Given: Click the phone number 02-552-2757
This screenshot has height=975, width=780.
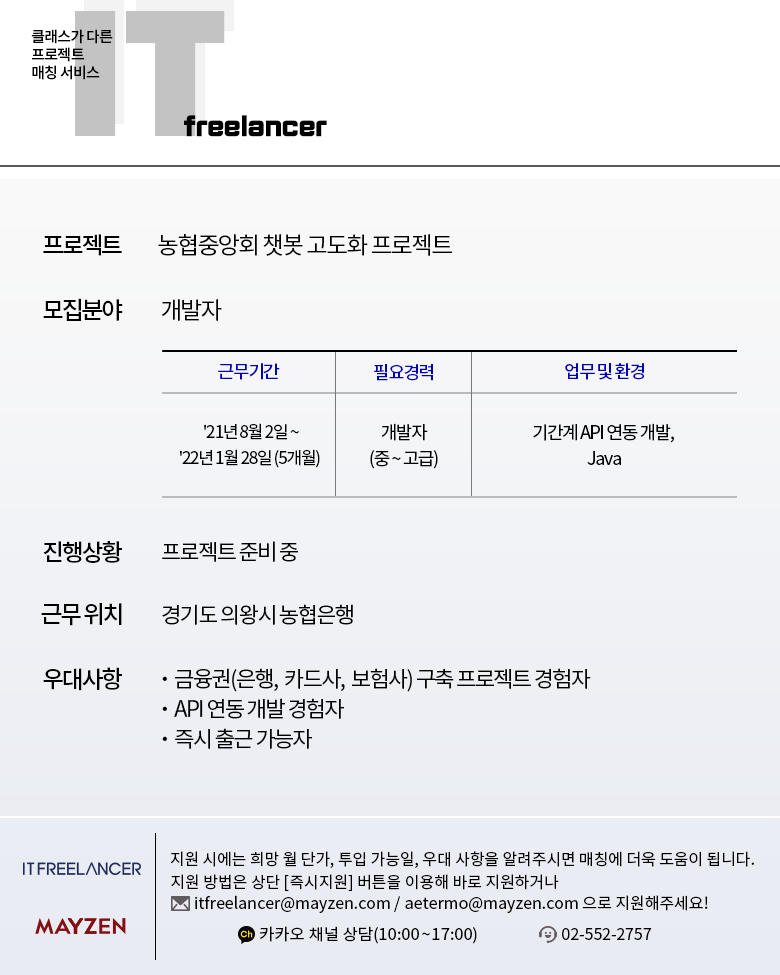Looking at the screenshot, I should coord(606,934).
